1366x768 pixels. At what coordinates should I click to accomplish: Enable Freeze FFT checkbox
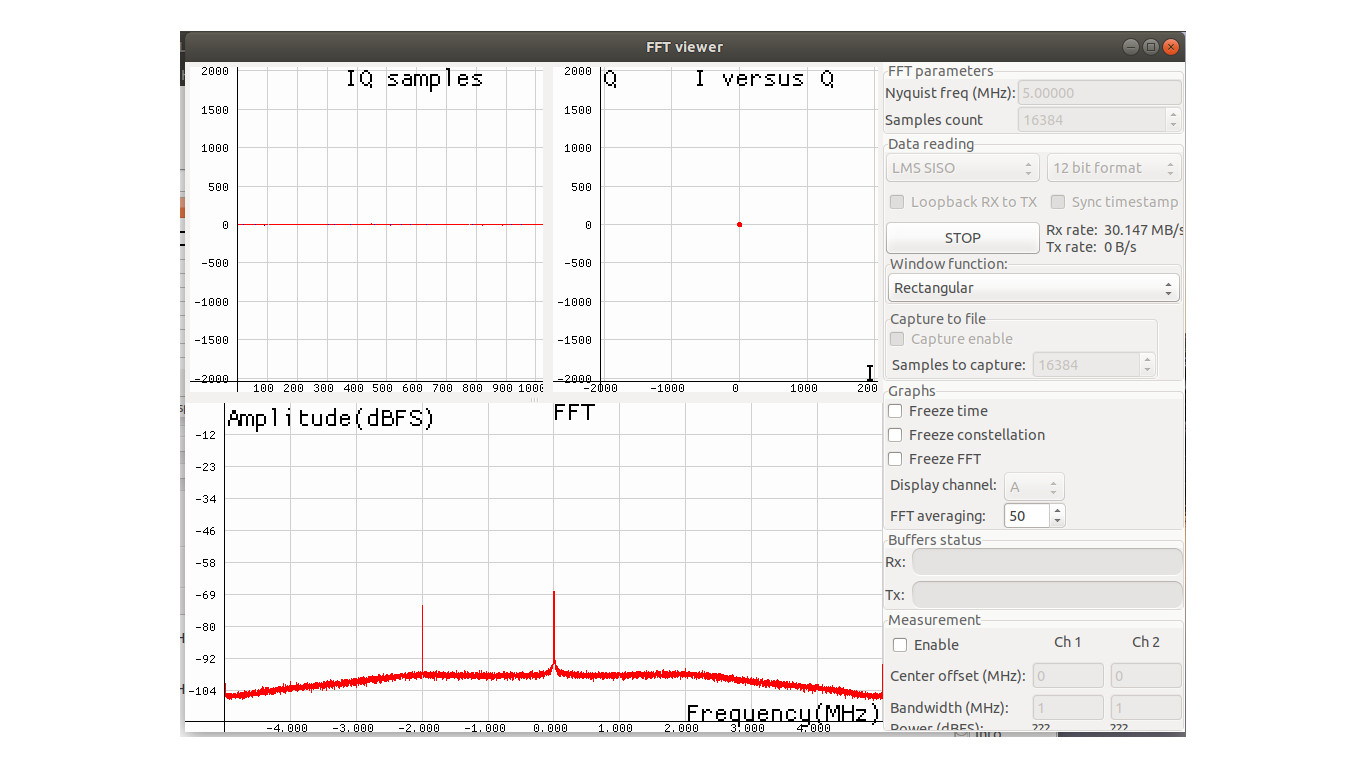tap(896, 459)
